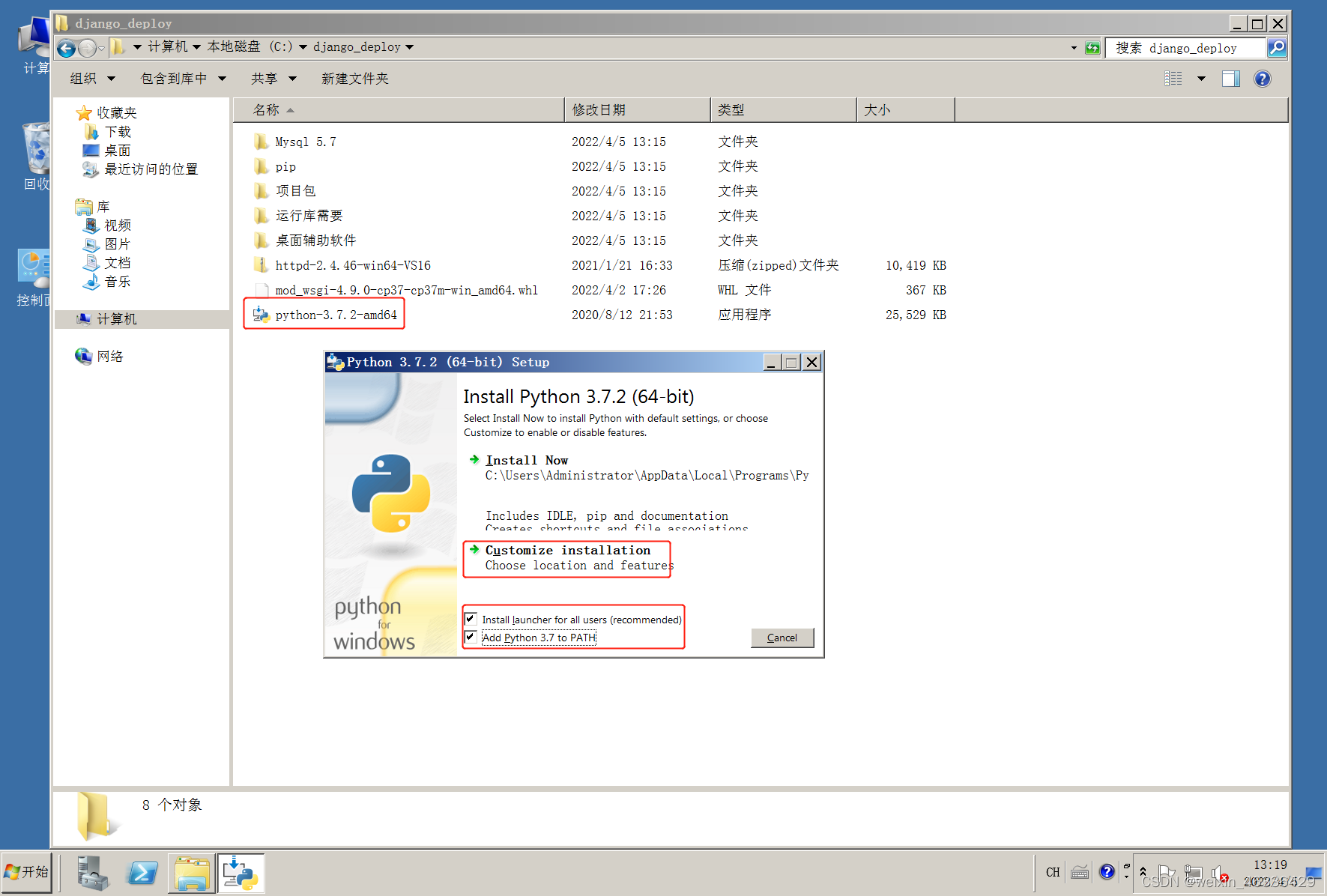Image resolution: width=1327 pixels, height=896 pixels.
Task: Open the recent pages dropdown beside Forward
Action: 102,49
